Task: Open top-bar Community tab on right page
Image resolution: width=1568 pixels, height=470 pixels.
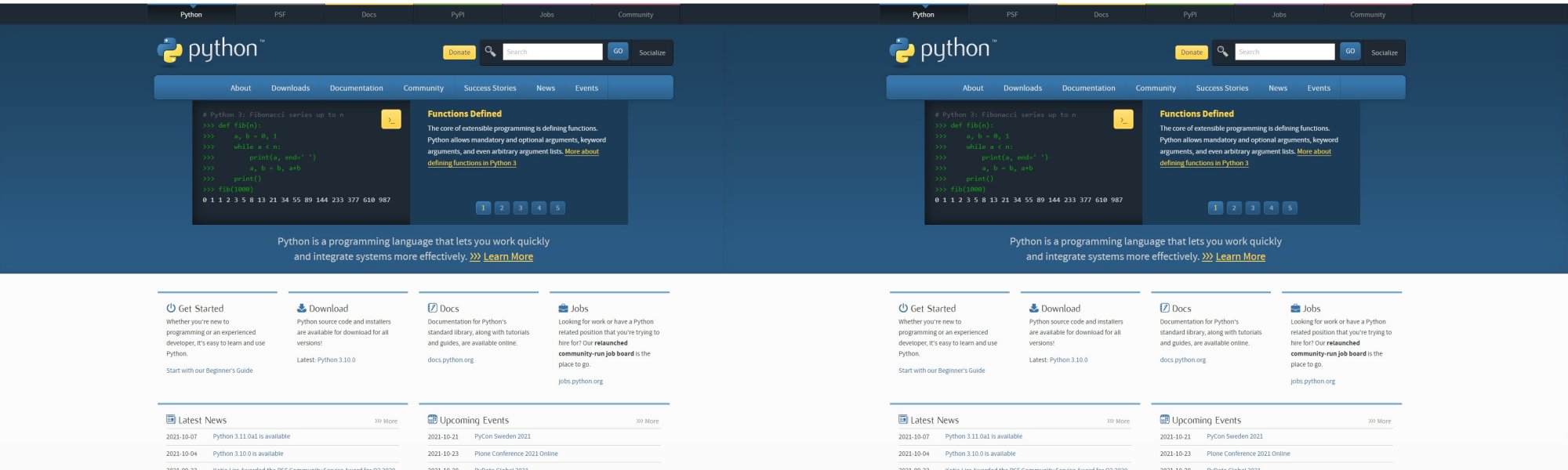Action: coord(1368,14)
